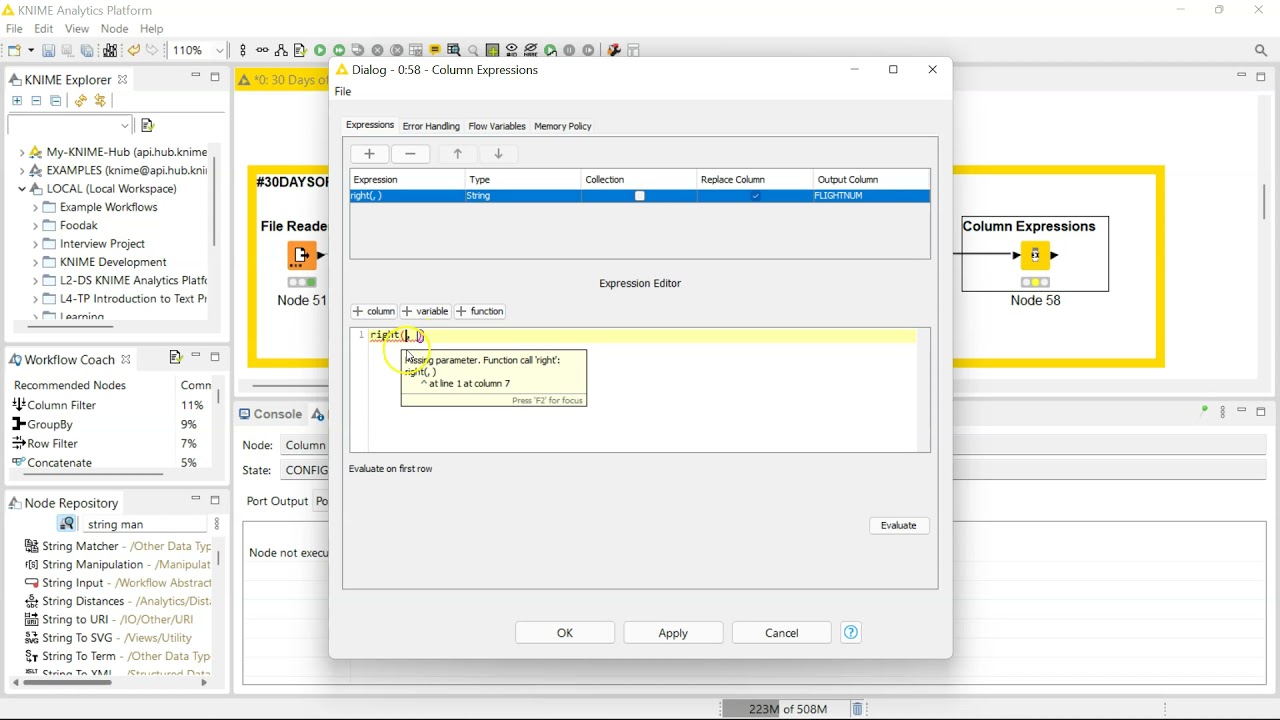The height and width of the screenshot is (720, 1280).
Task: Click the Auto layout icon in toolbar
Action: (x=281, y=50)
